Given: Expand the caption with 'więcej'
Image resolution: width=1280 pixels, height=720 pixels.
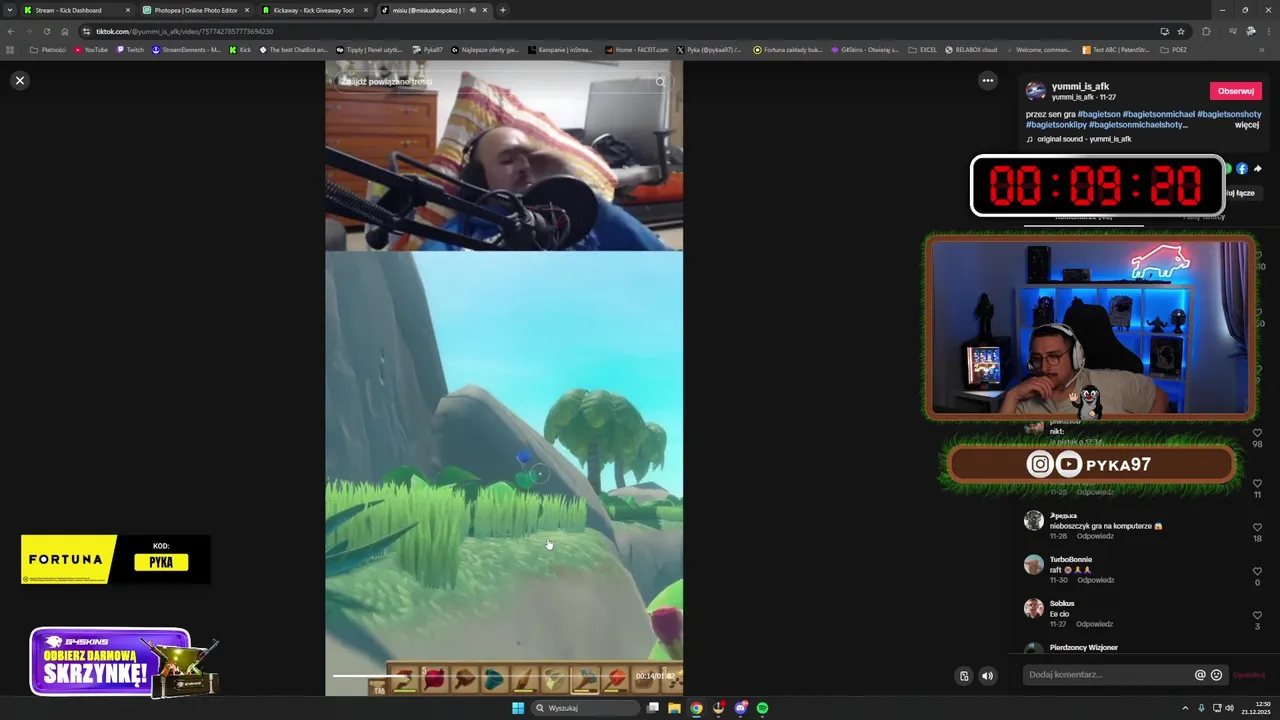Looking at the screenshot, I should 1247,125.
